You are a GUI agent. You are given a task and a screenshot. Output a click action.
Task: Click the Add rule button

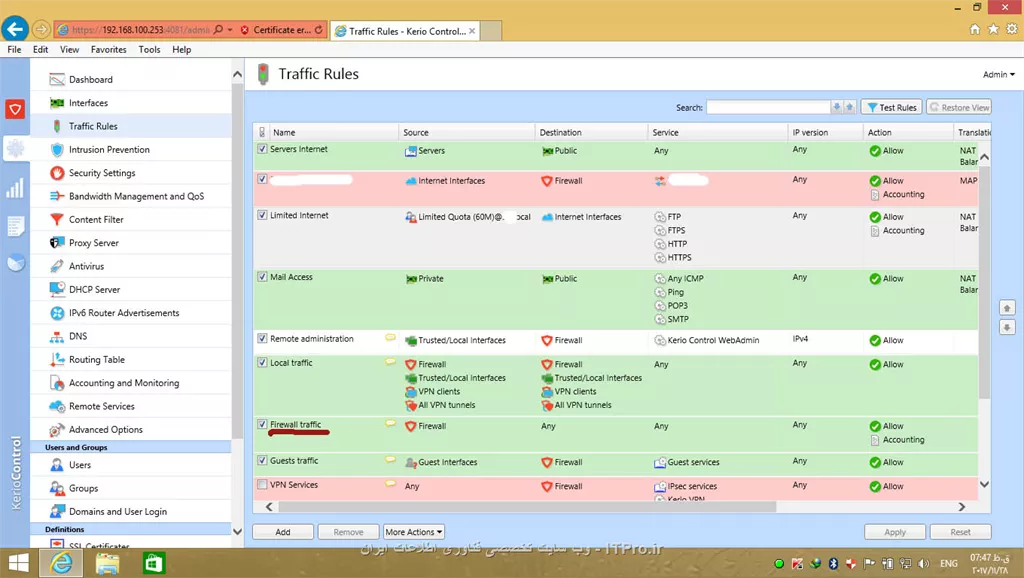click(x=283, y=532)
